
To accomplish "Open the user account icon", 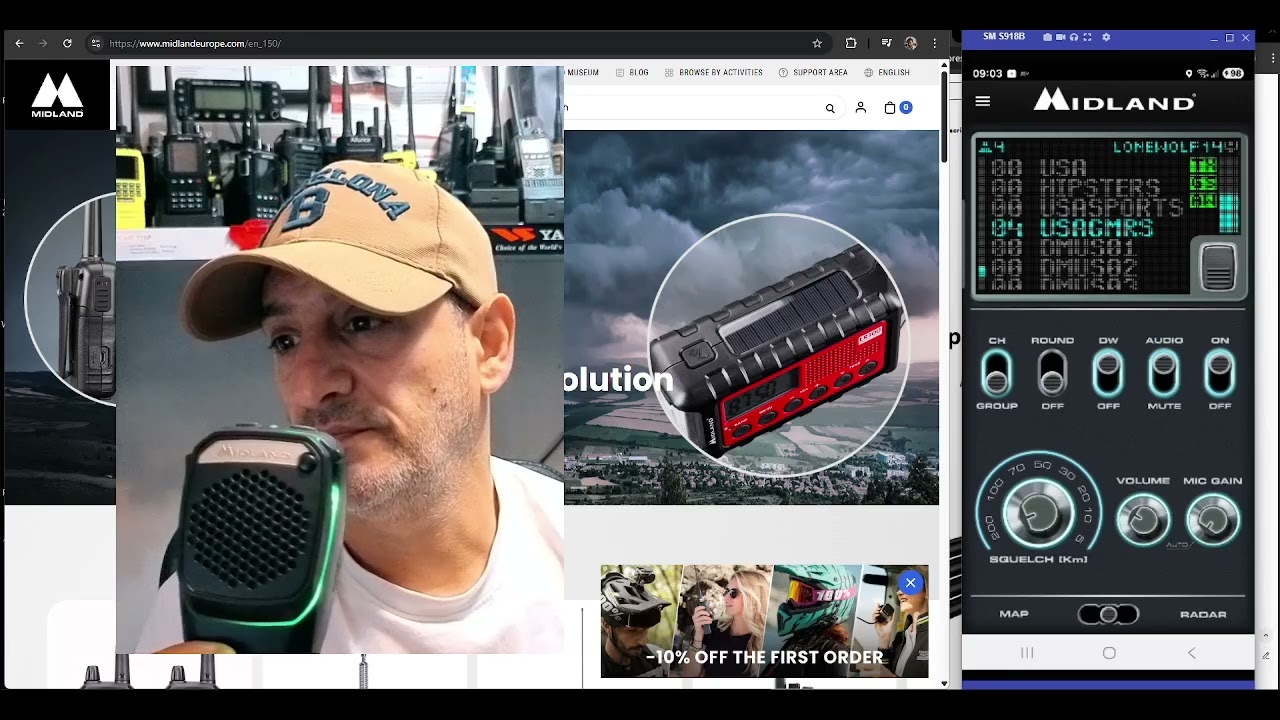I will [x=860, y=108].
